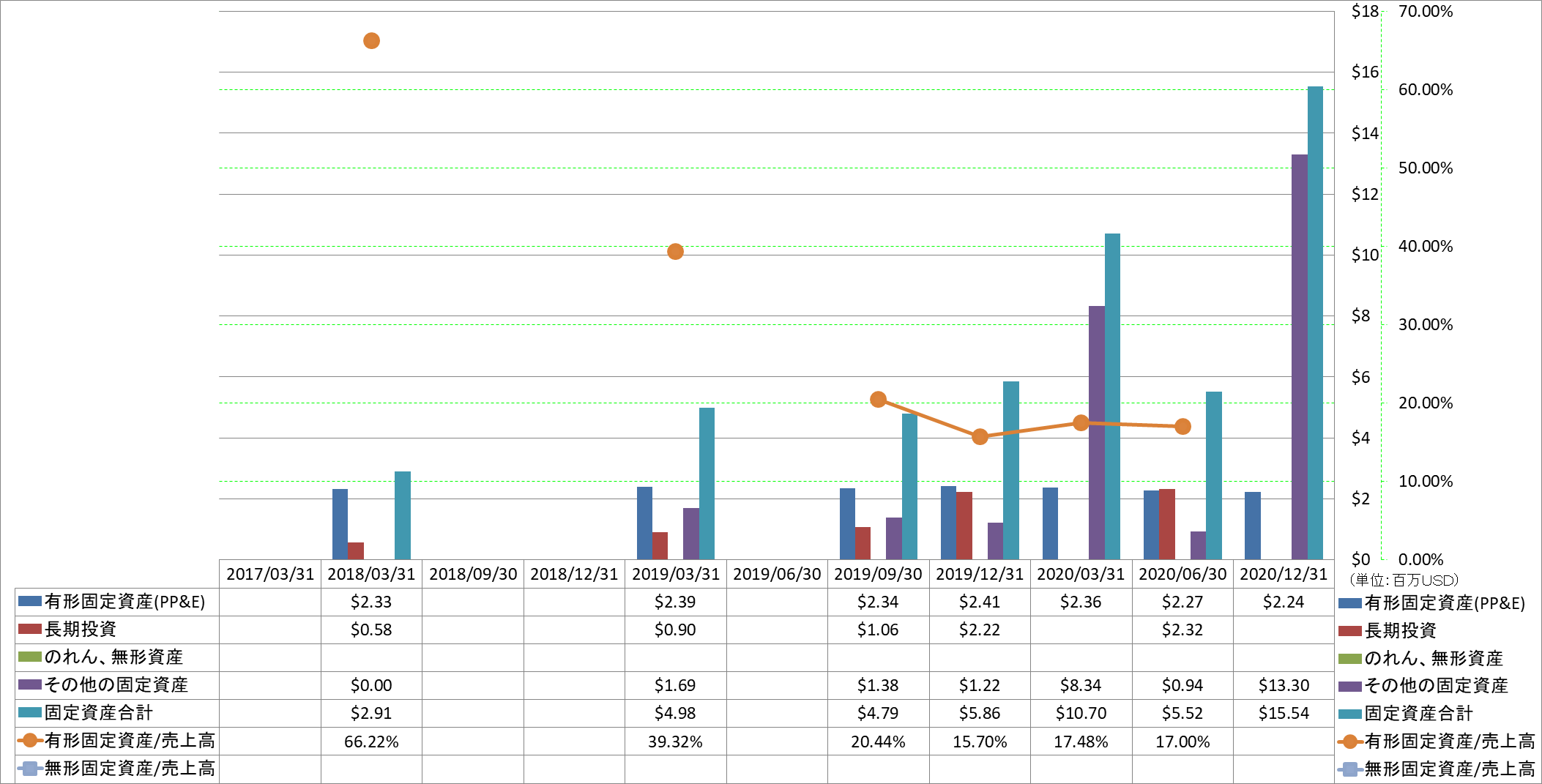Click the 2020/12/31 date column header
Screen dimensions: 1542x784
pos(1284,574)
